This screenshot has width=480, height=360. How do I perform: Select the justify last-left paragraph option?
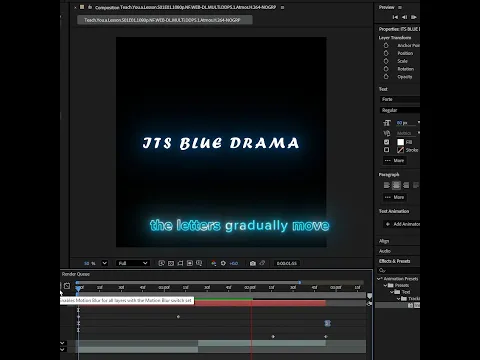(416, 185)
